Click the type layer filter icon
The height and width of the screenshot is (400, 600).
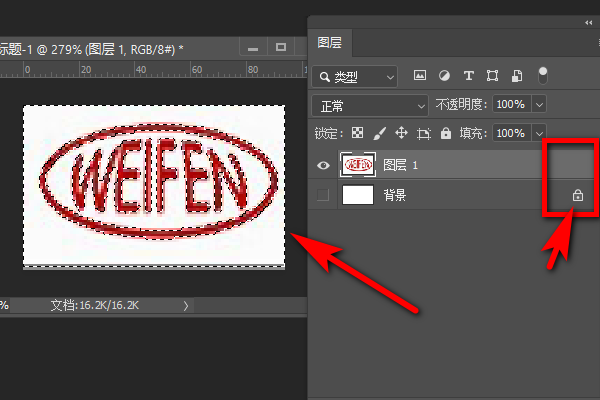468,76
